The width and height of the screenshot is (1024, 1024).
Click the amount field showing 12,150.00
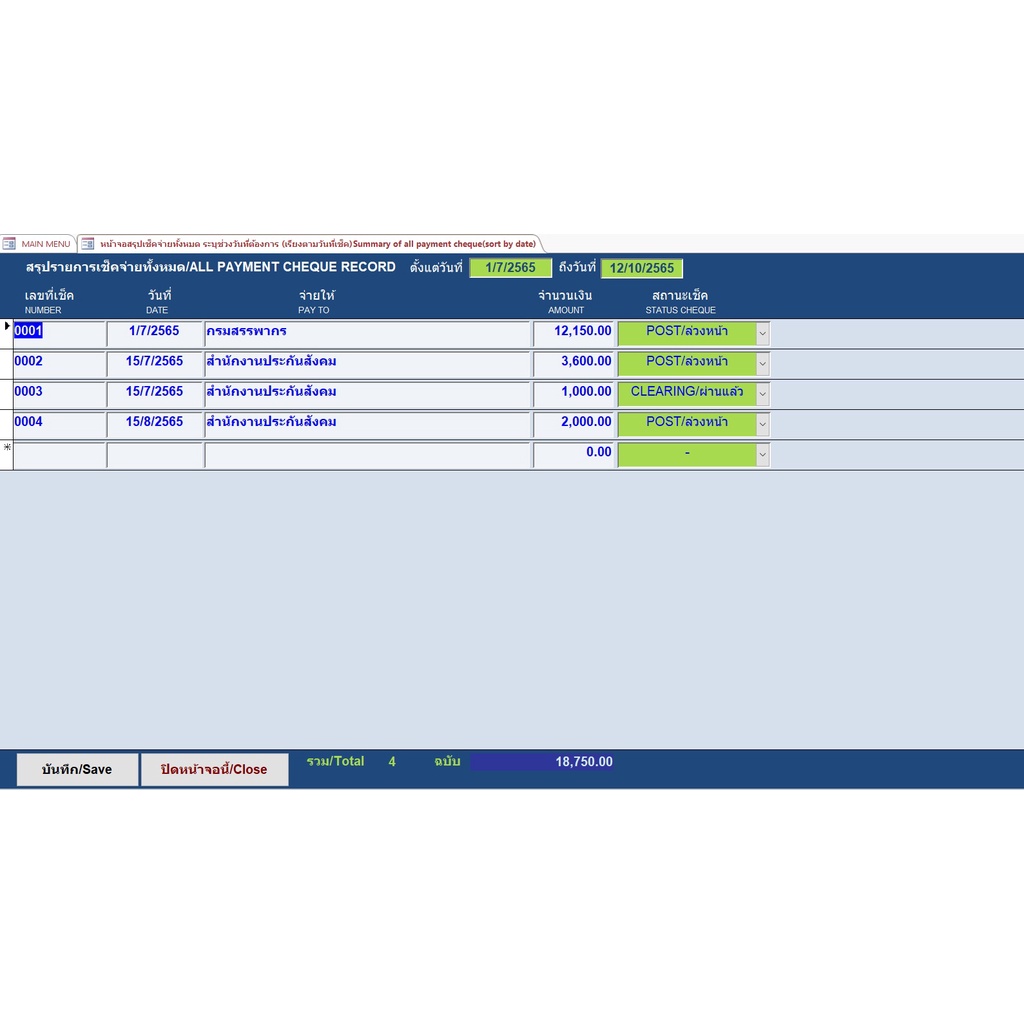pyautogui.click(x=573, y=332)
